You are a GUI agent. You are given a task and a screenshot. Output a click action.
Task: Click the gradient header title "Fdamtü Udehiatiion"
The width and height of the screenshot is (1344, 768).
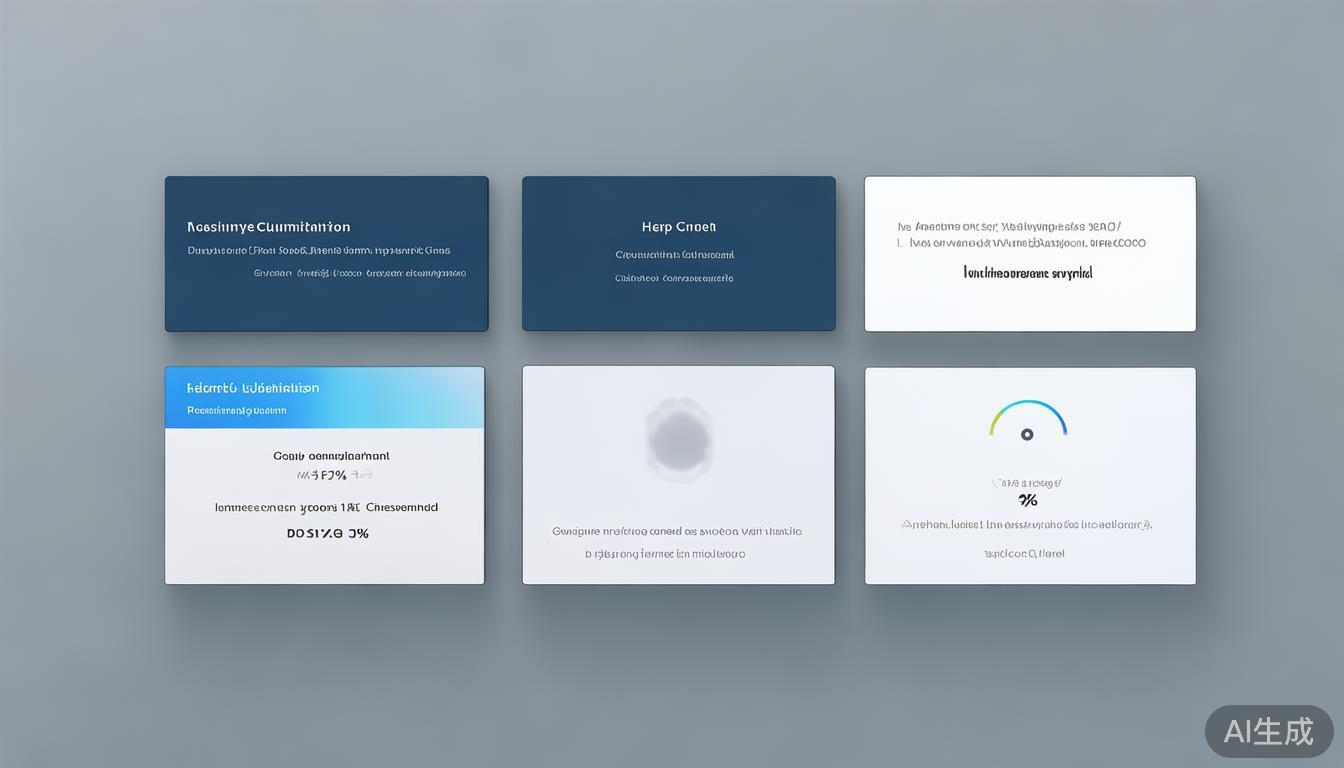253,388
